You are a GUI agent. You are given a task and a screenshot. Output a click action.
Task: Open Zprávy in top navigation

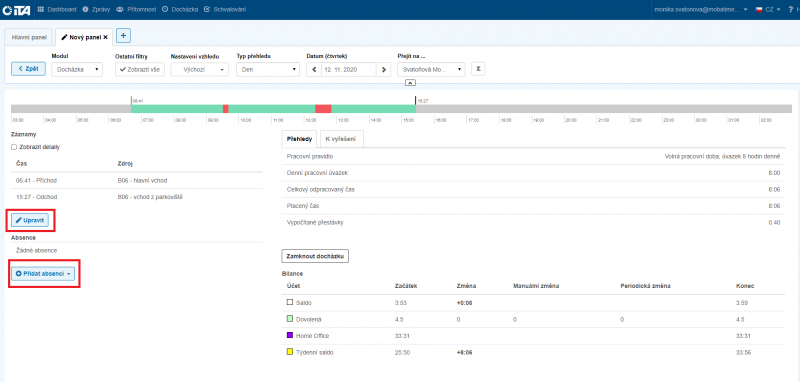[95, 9]
